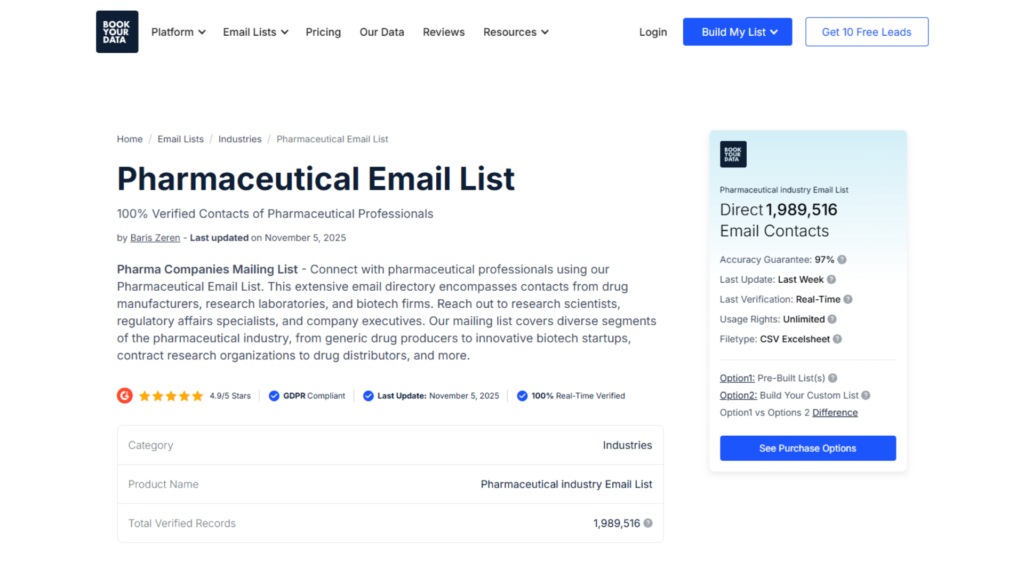Click help icon next to Build Your Custom List
Screen dimensions: 1024x576
865,395
